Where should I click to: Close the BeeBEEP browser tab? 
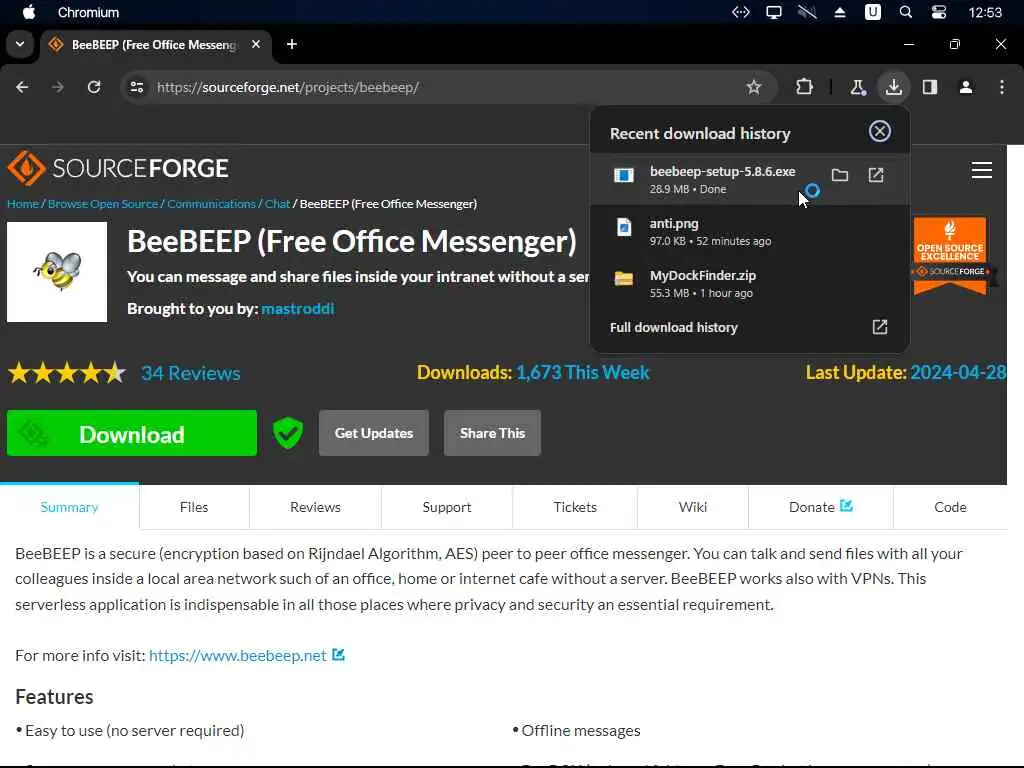(256, 44)
